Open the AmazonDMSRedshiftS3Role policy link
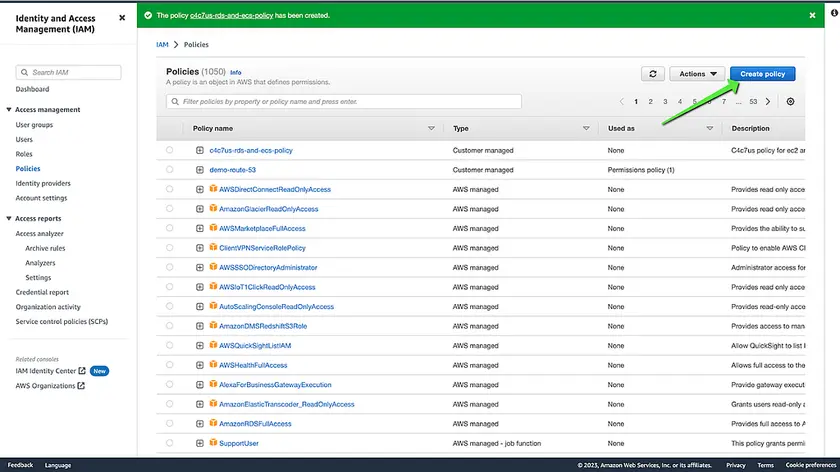The height and width of the screenshot is (472, 840). click(x=263, y=326)
